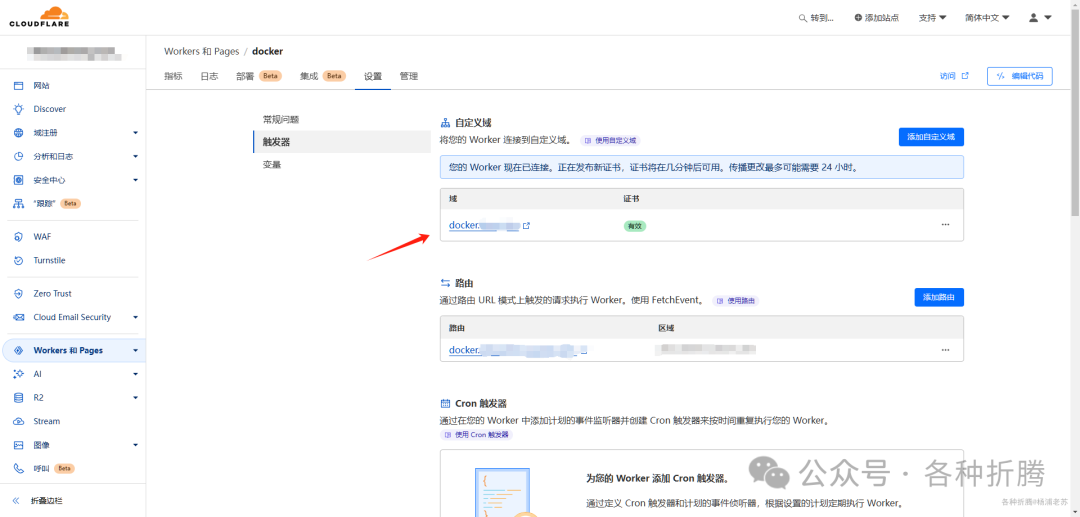This screenshot has width=1080, height=517.
Task: Expand the R2 sidebar menu arrow
Action: [136, 398]
